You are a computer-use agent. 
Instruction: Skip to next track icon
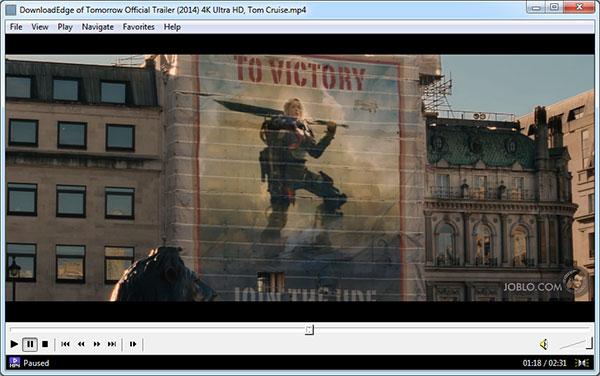(x=112, y=344)
